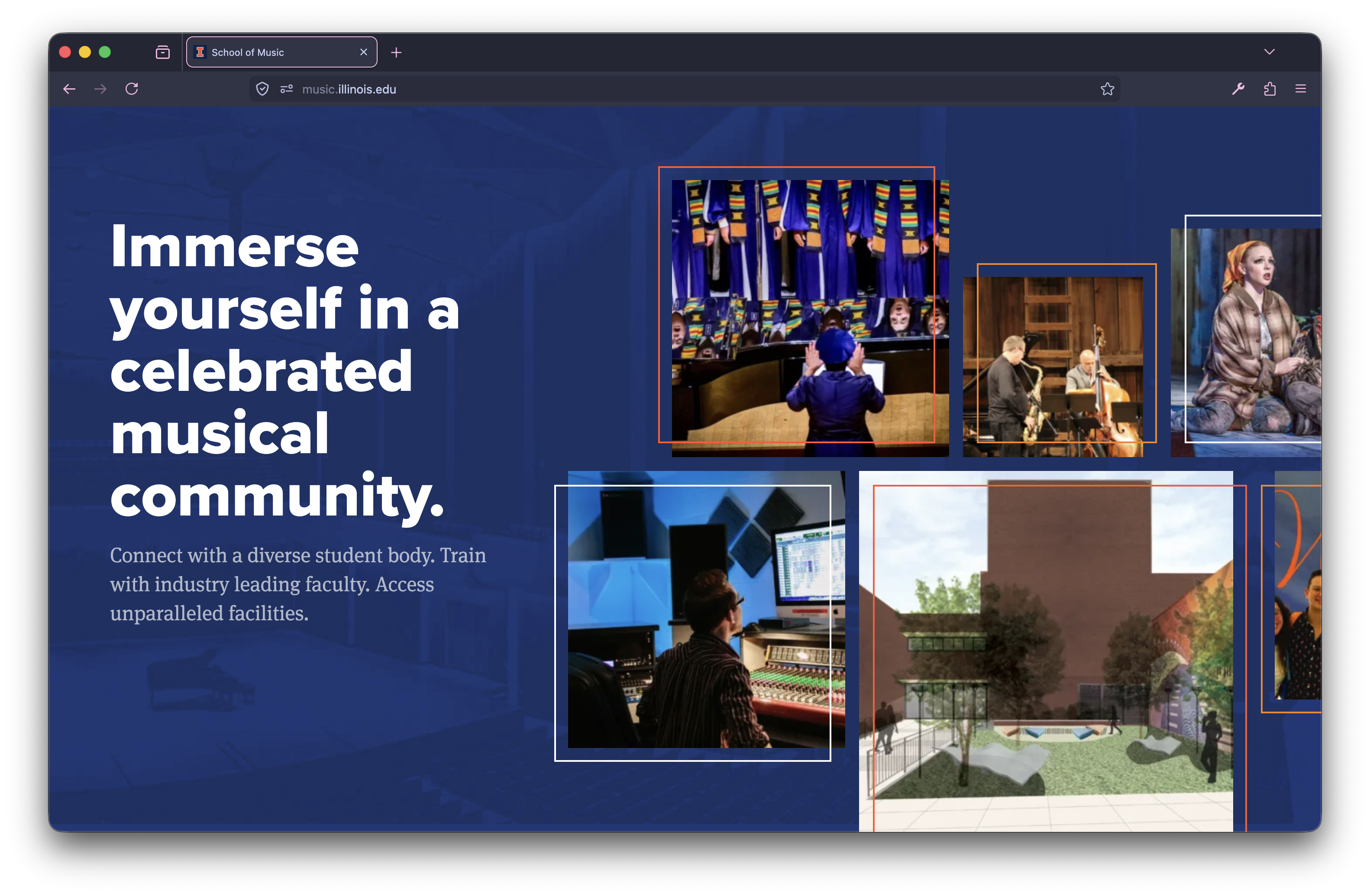The width and height of the screenshot is (1370, 896).
Task: Click the back navigation arrow
Action: click(70, 89)
